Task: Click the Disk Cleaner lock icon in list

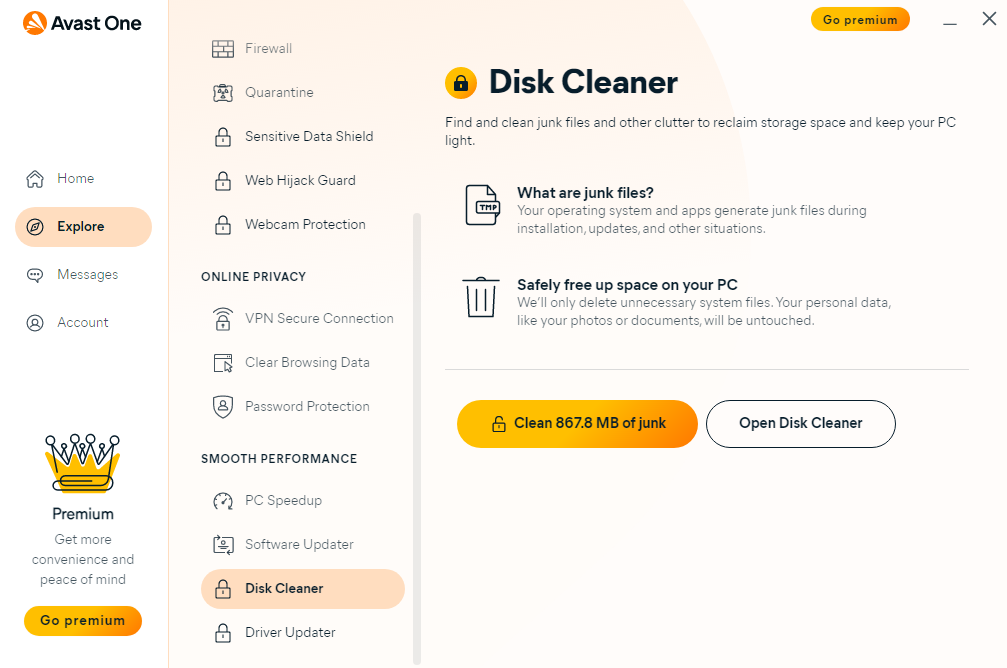Action: [x=223, y=589]
